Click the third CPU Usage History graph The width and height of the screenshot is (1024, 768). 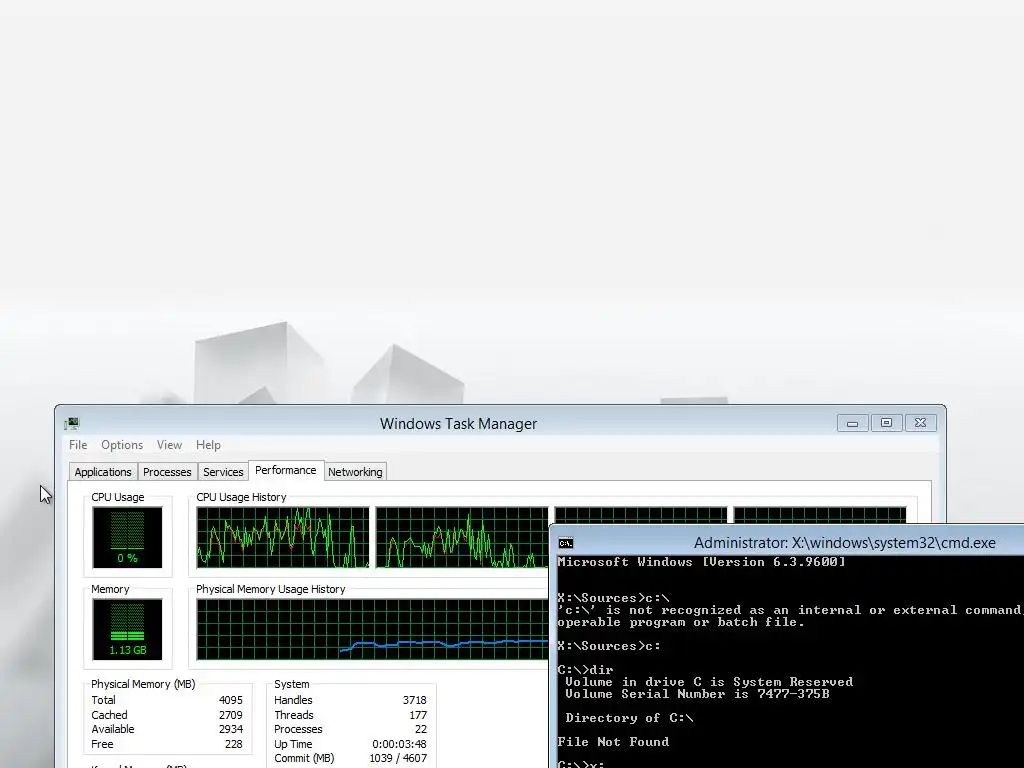point(641,515)
